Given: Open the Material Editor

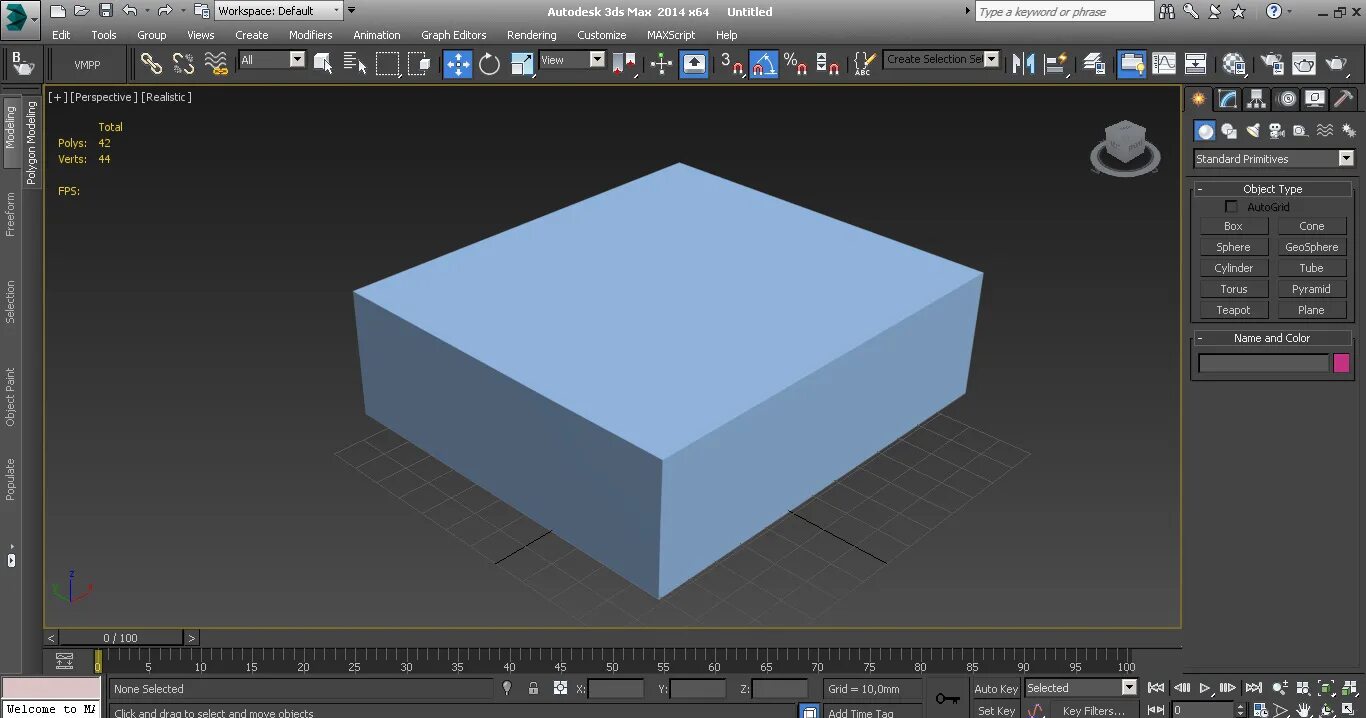Looking at the screenshot, I should (1234, 64).
